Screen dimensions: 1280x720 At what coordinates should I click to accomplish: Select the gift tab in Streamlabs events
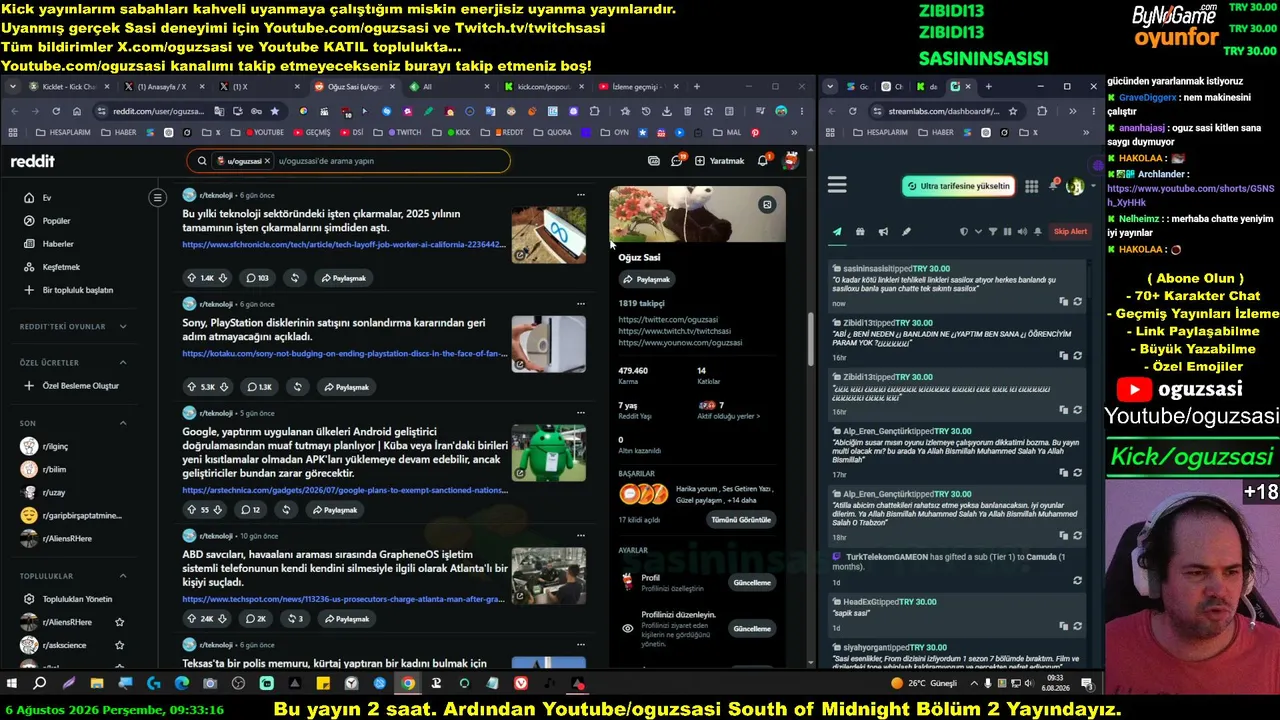pos(860,232)
